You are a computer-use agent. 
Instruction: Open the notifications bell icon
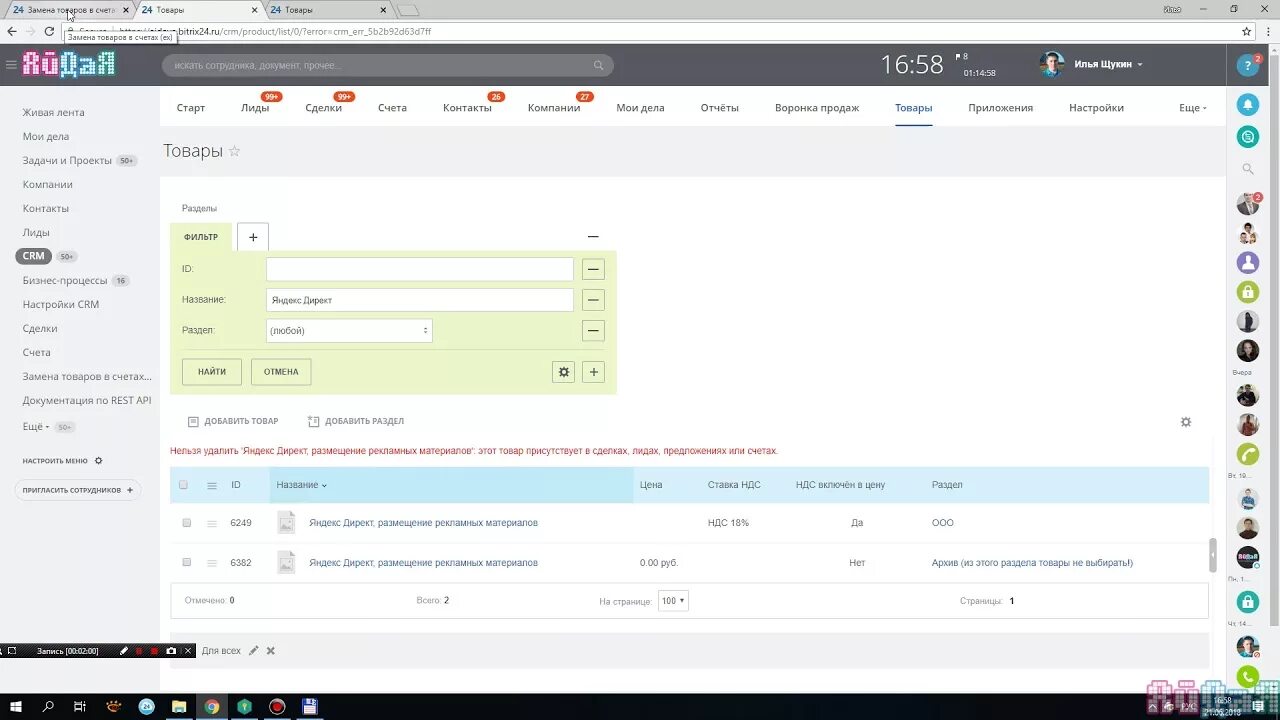pyautogui.click(x=1248, y=104)
